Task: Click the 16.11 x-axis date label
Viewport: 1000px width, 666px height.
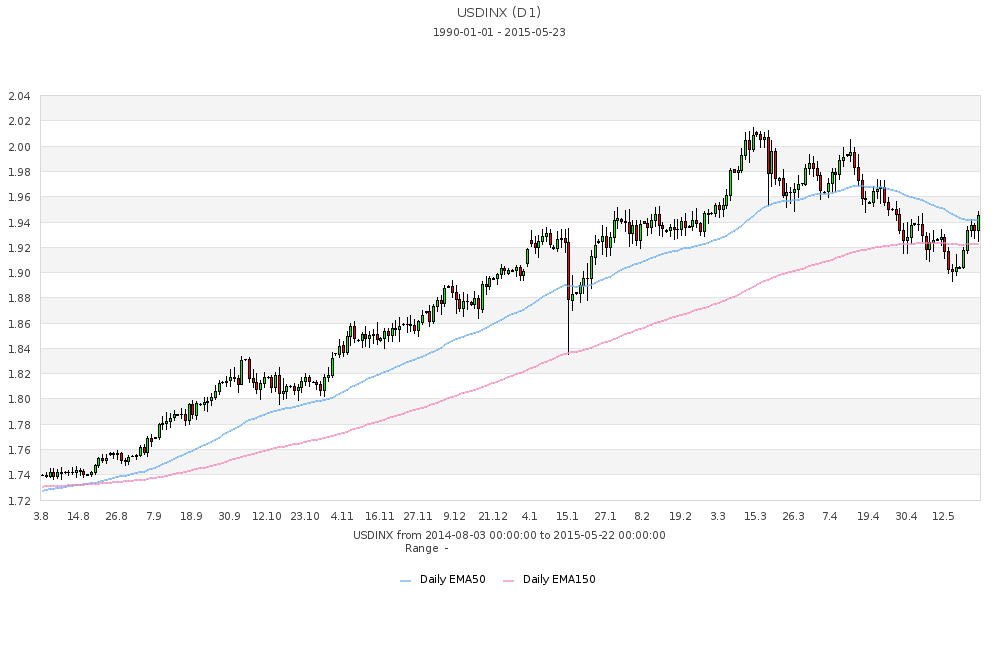Action: coord(380,516)
